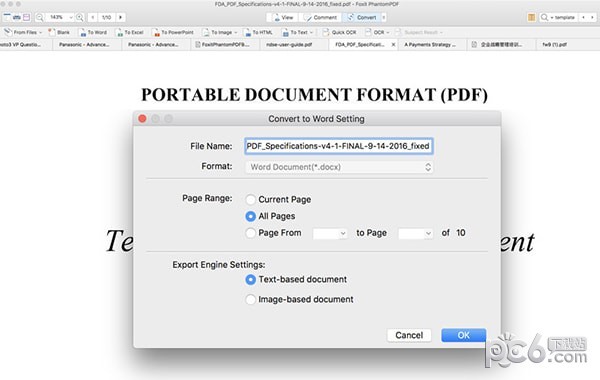This screenshot has height=380, width=600.
Task: Click the orange panel layout icon
Action: click(531, 17)
